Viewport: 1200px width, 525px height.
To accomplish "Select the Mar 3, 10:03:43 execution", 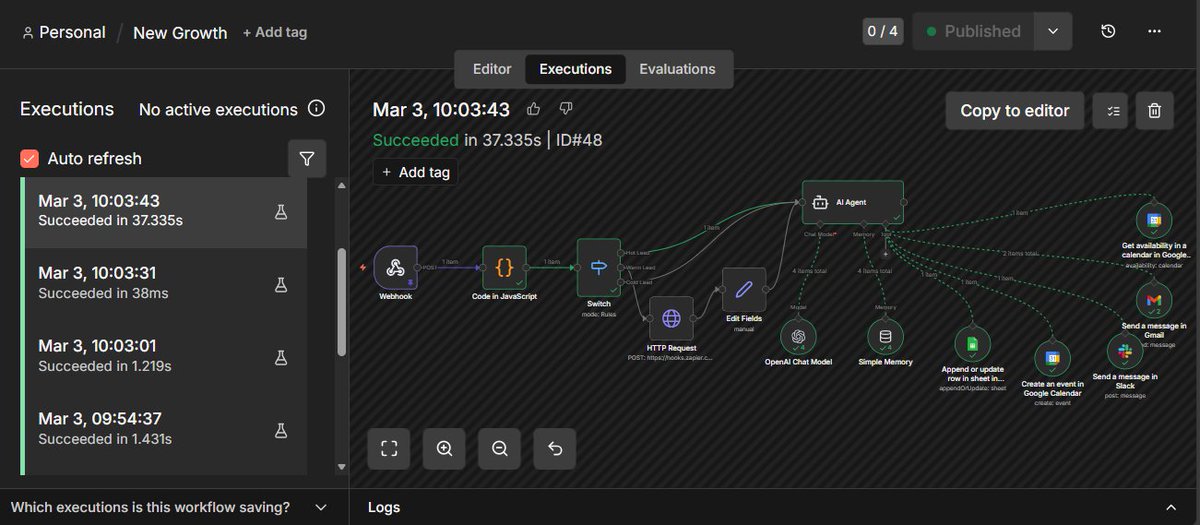I will 164,211.
